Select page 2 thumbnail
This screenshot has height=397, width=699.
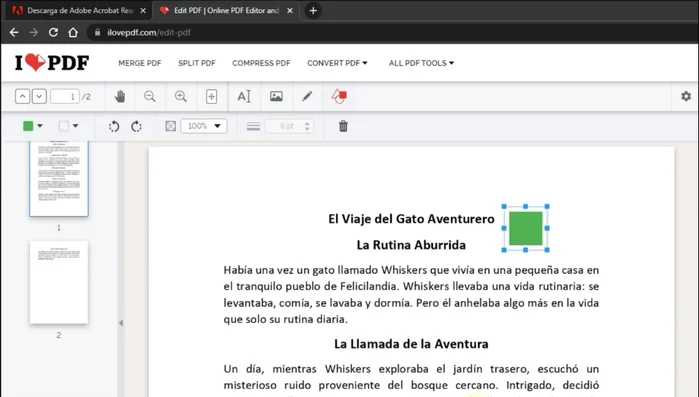point(59,282)
